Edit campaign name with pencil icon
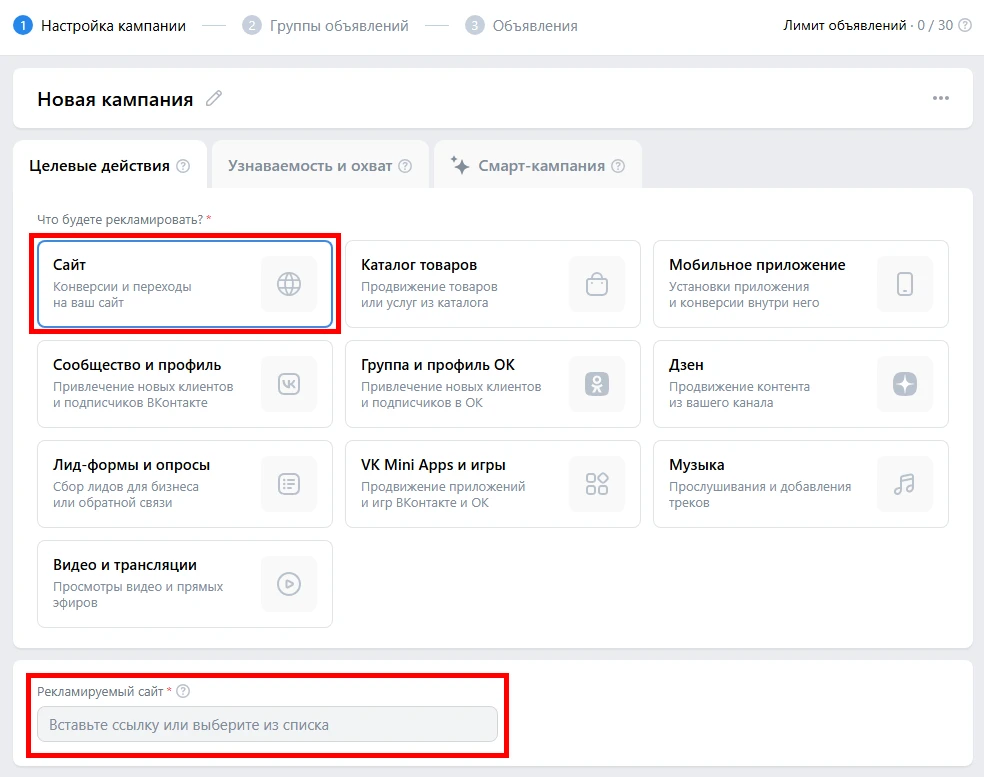 pos(214,98)
